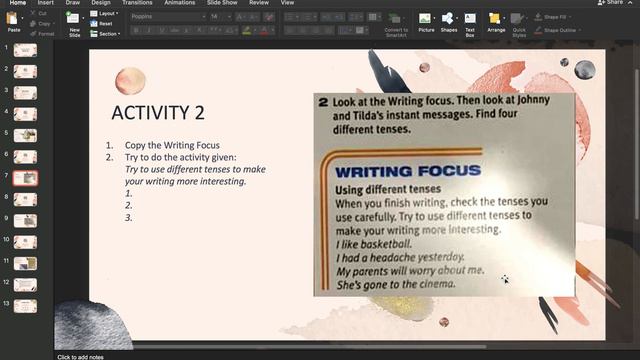The width and height of the screenshot is (640, 360).
Task: Open the Review tab
Action: (x=259, y=3)
